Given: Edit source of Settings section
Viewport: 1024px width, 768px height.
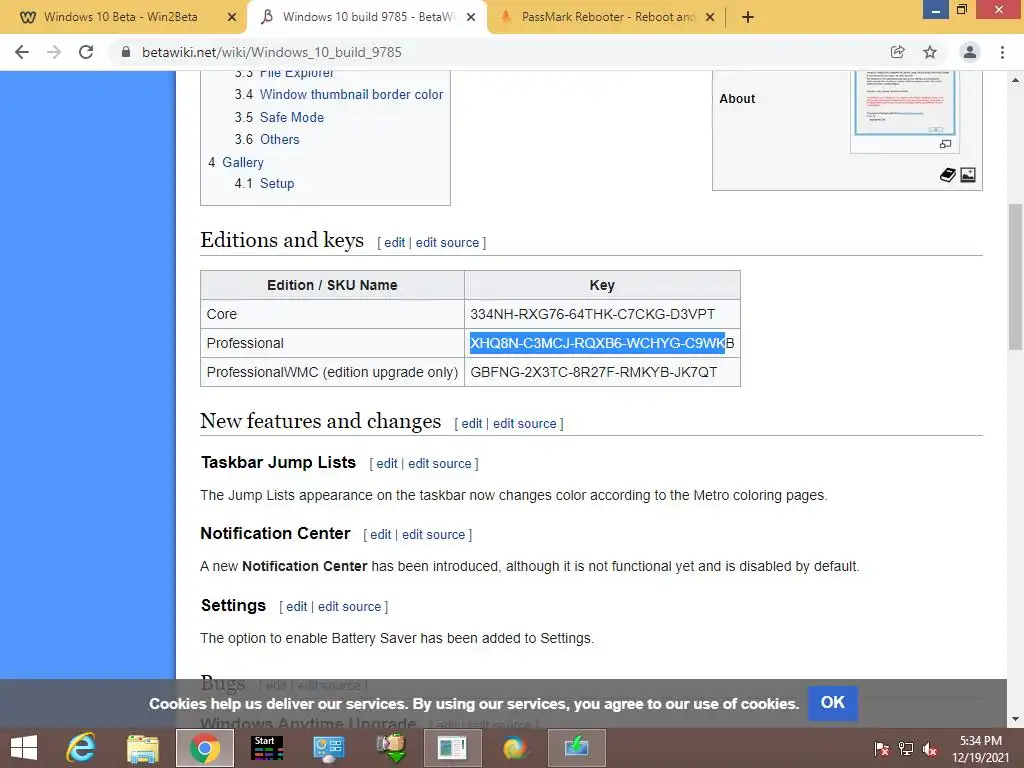Looking at the screenshot, I should (x=349, y=607).
